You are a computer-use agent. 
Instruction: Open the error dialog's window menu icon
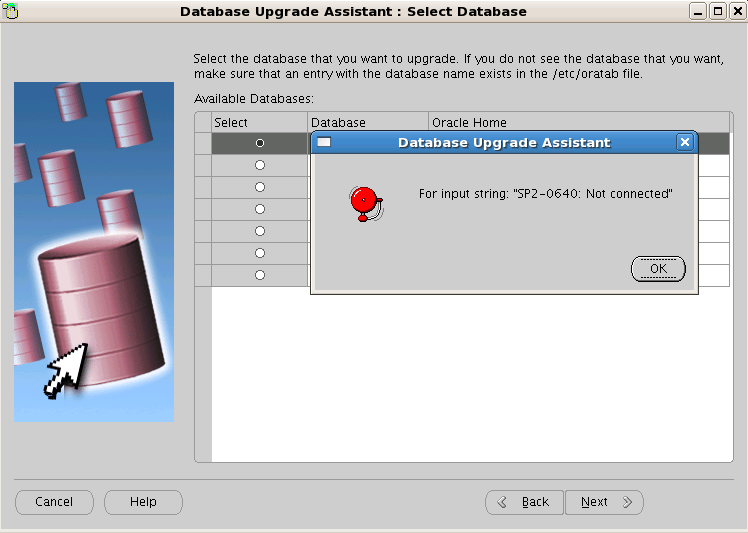click(324, 142)
